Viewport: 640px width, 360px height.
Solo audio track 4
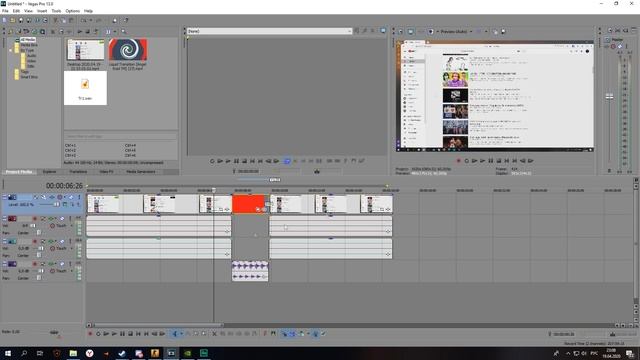click(x=70, y=264)
